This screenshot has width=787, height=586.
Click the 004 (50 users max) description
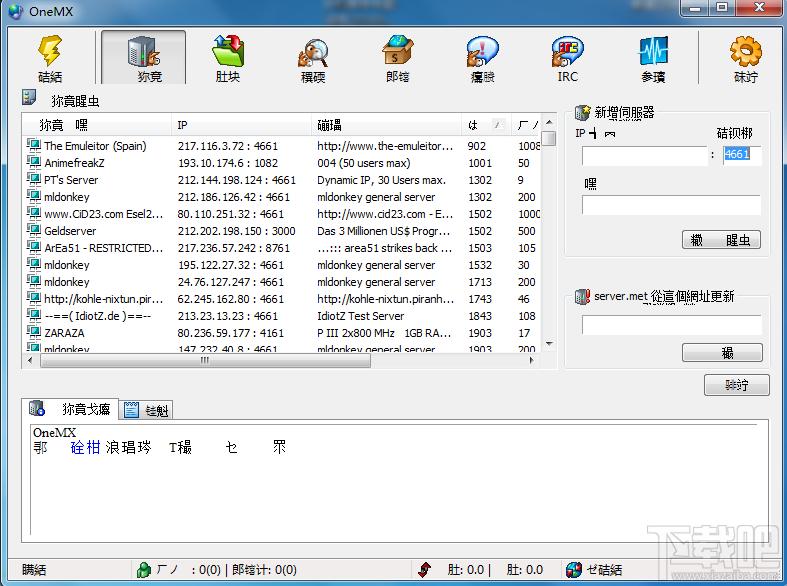click(x=363, y=163)
